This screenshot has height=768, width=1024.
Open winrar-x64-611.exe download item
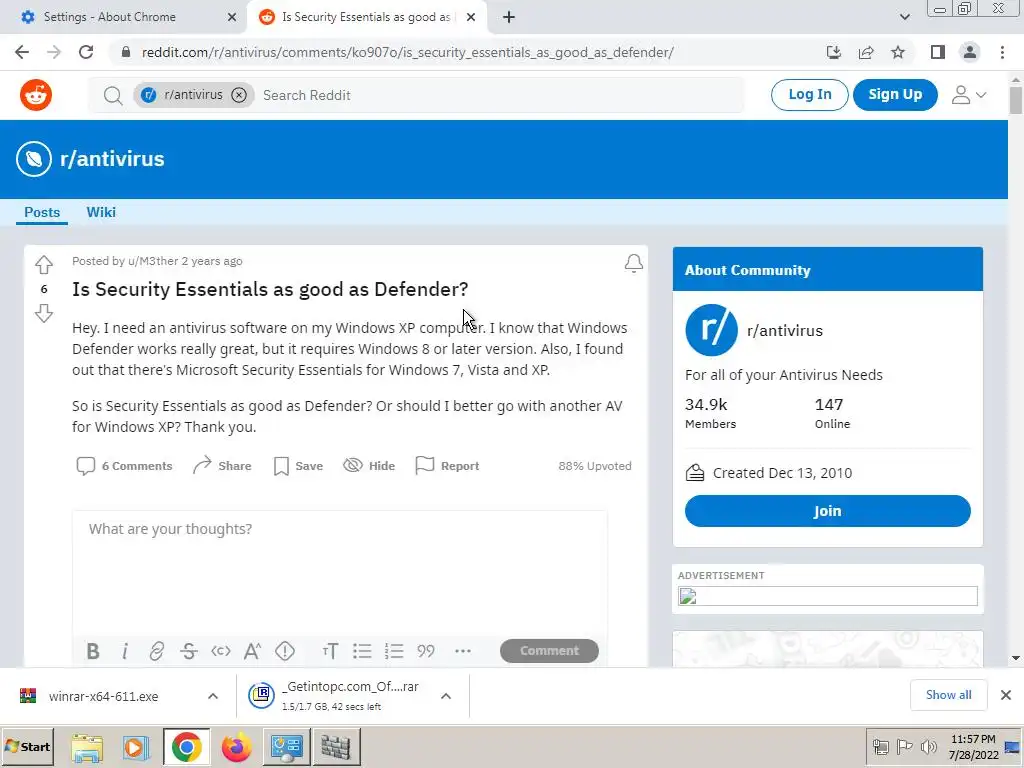click(x=103, y=696)
